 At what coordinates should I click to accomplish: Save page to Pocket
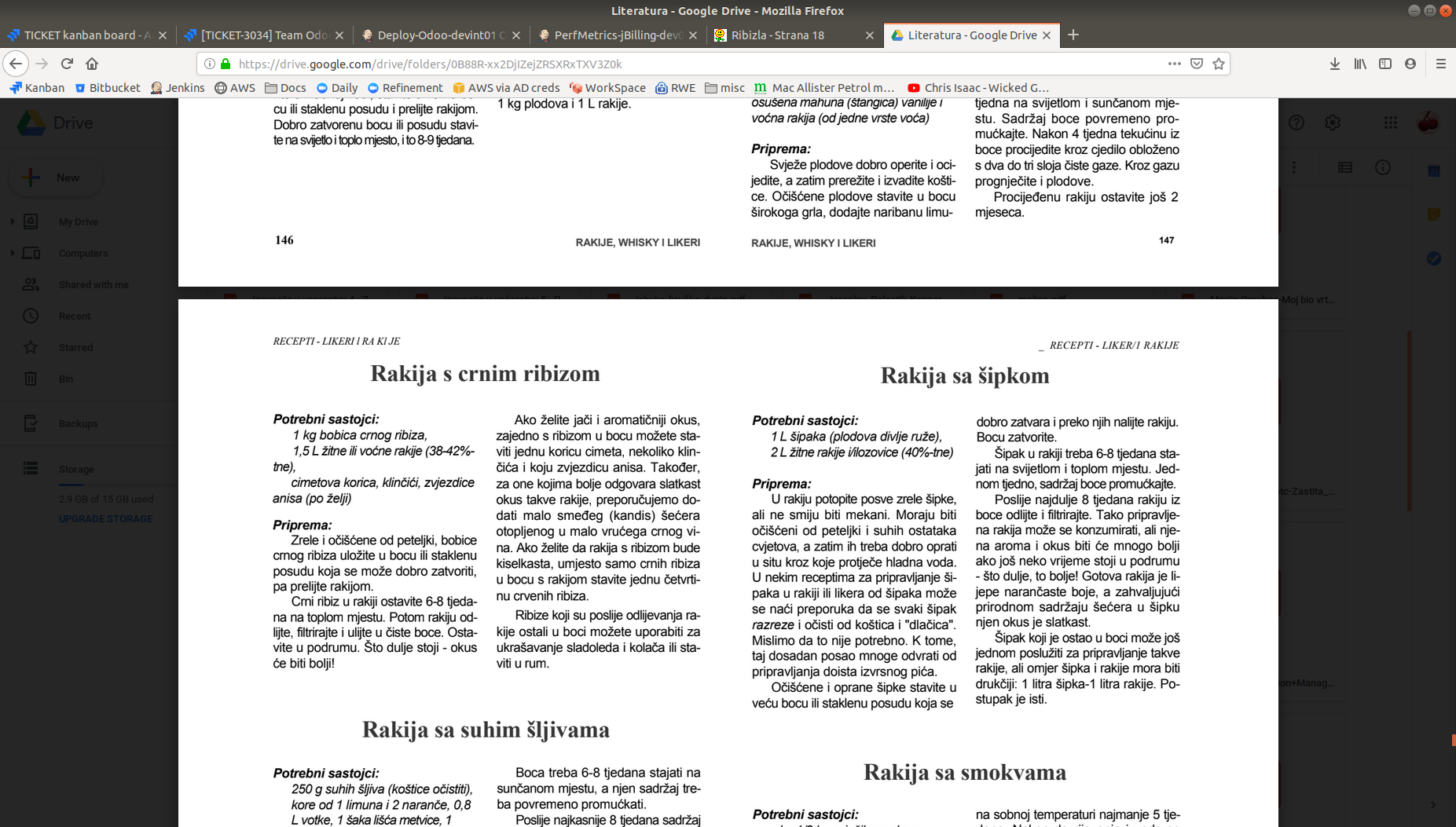point(1196,64)
